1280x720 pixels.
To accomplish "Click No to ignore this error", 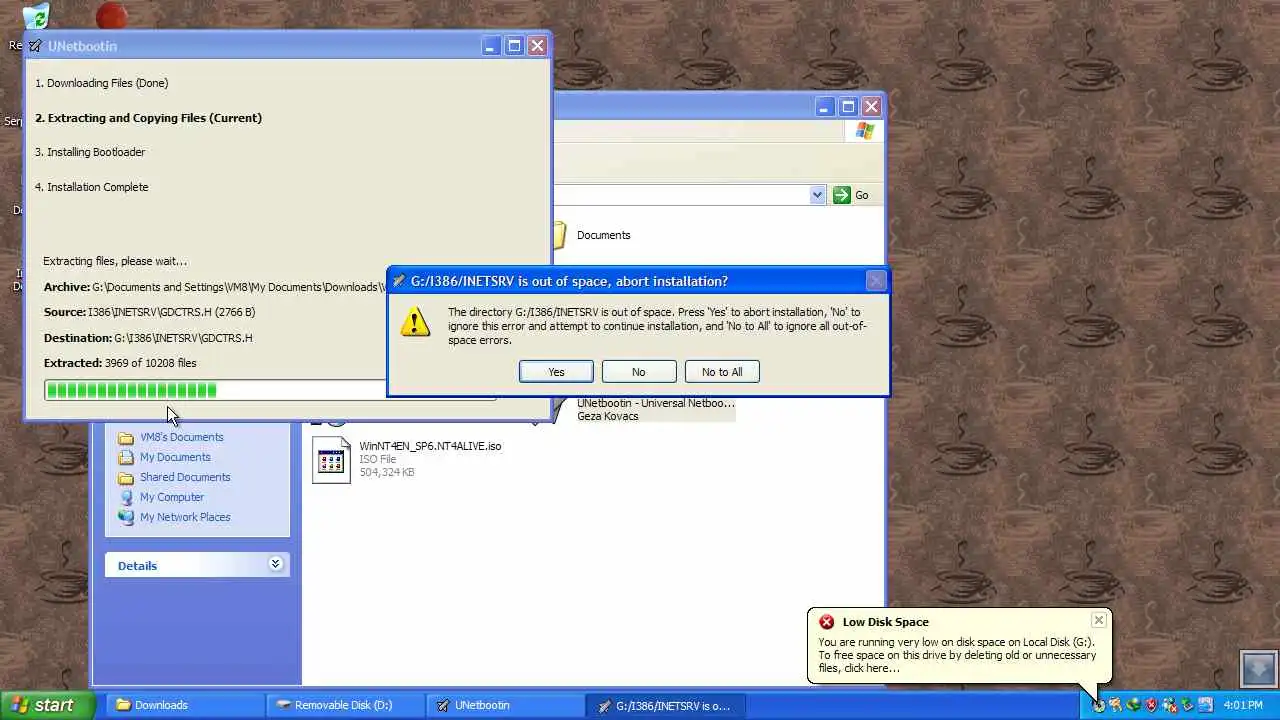I will pos(638,372).
